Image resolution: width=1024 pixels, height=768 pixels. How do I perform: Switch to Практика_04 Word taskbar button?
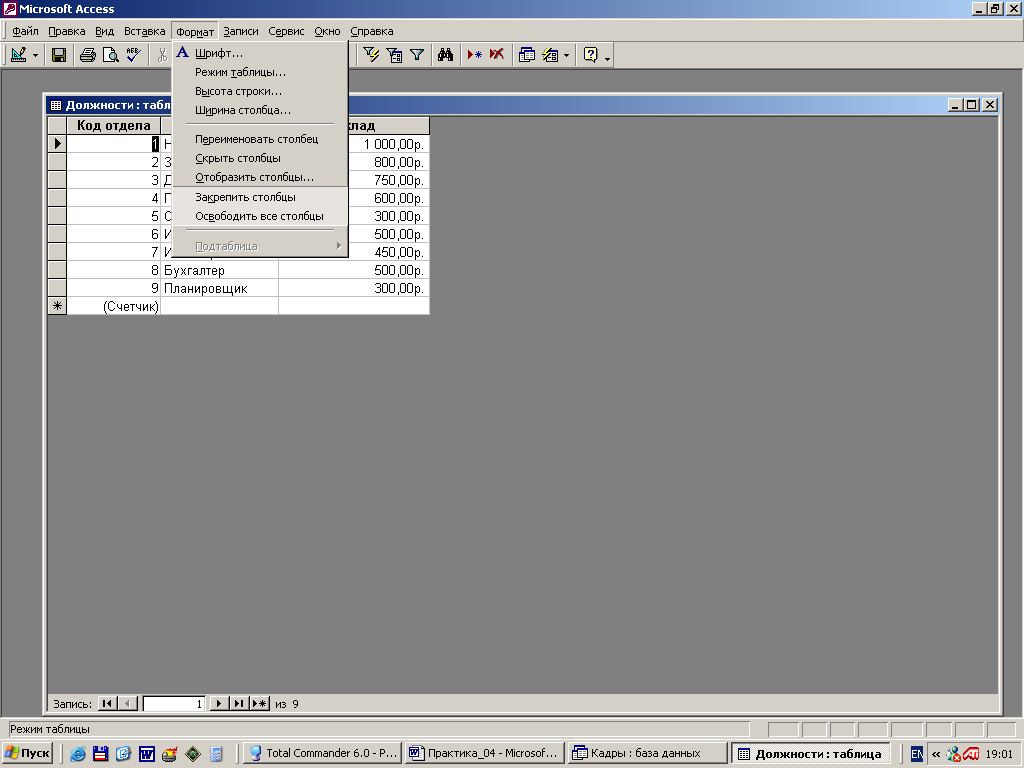(484, 753)
